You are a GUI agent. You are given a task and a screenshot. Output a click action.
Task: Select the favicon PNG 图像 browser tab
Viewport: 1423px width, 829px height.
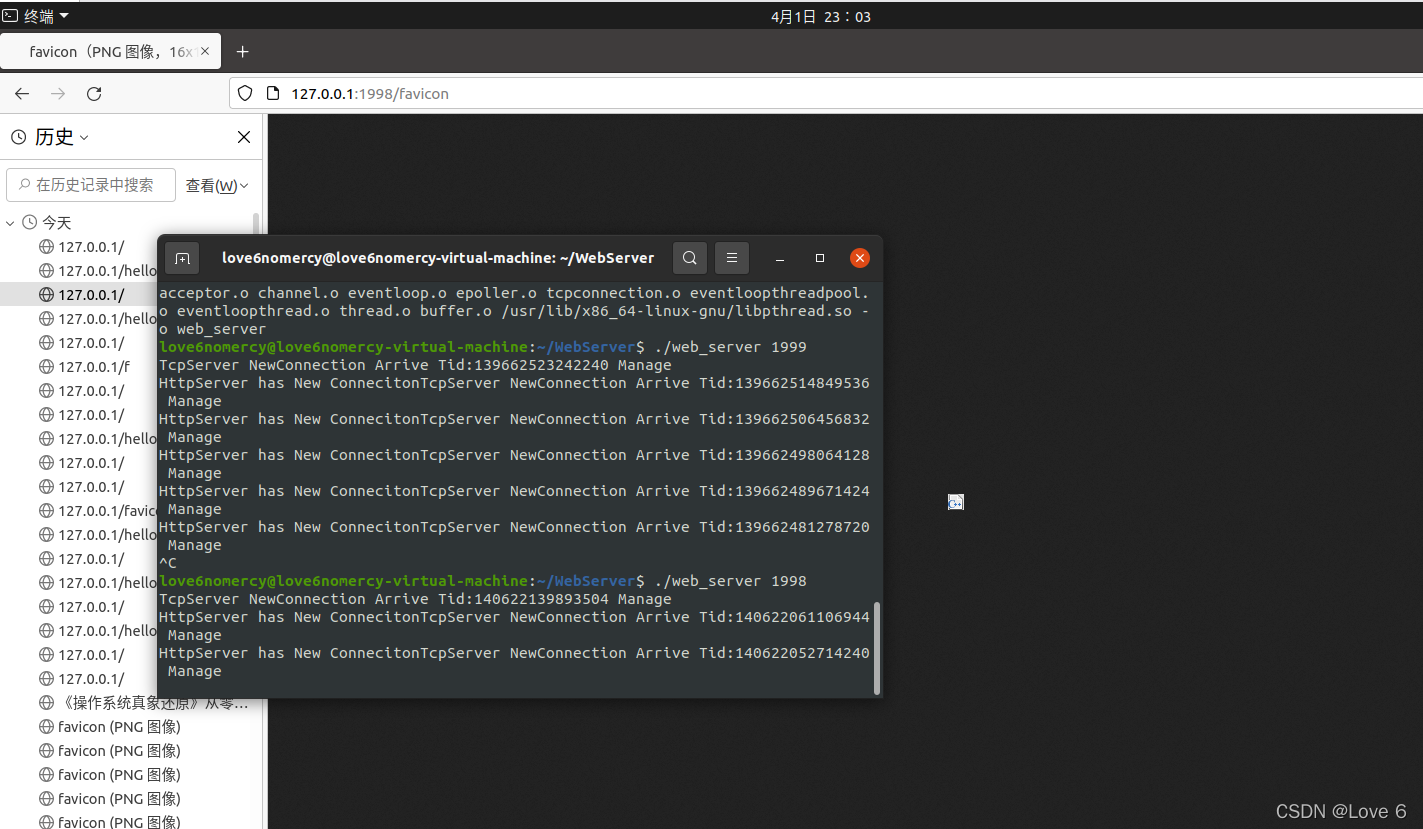point(110,51)
